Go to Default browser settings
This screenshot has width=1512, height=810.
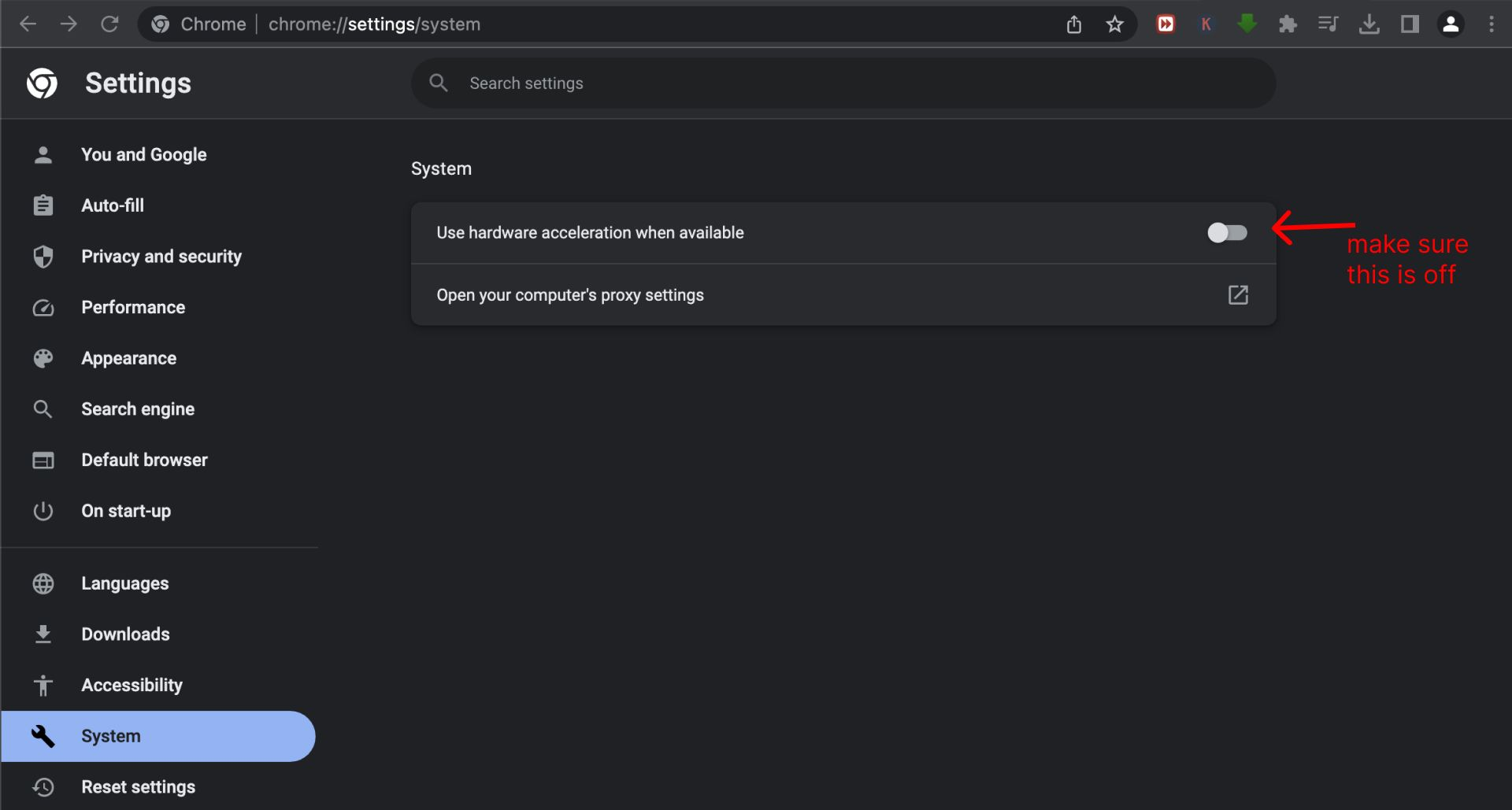point(144,459)
